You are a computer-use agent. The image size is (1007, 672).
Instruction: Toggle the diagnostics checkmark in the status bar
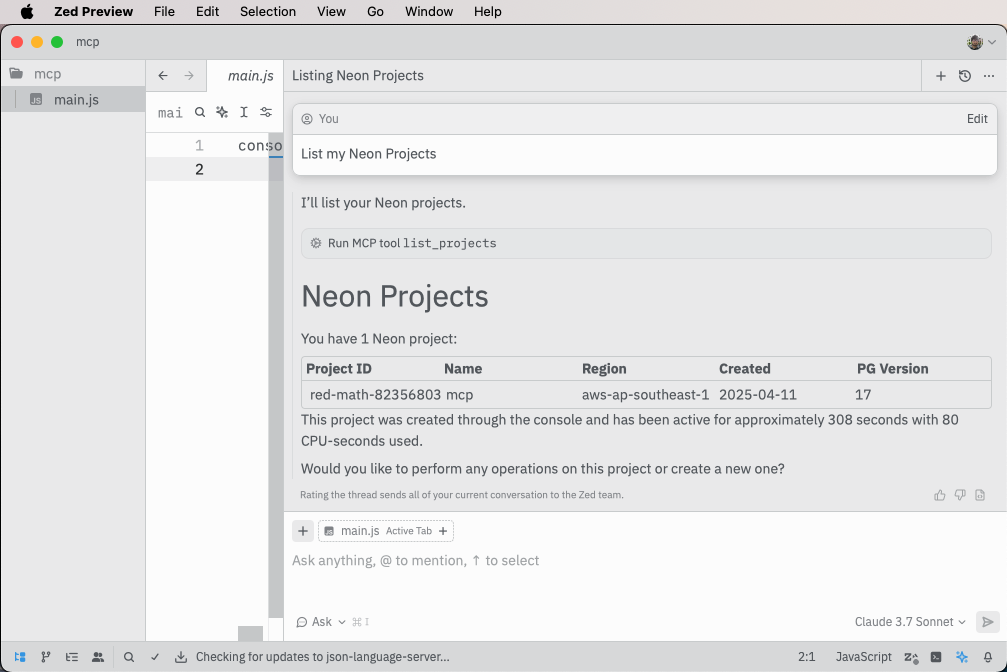click(153, 657)
